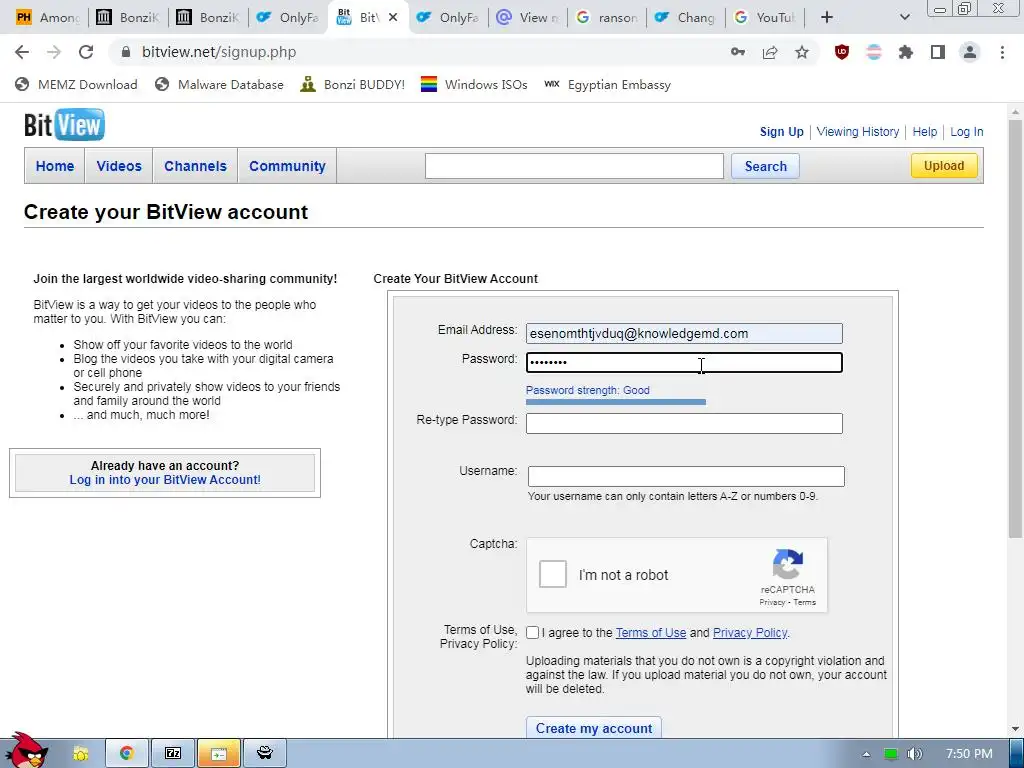
Task: Click the Re-type Password field
Action: [x=684, y=423]
